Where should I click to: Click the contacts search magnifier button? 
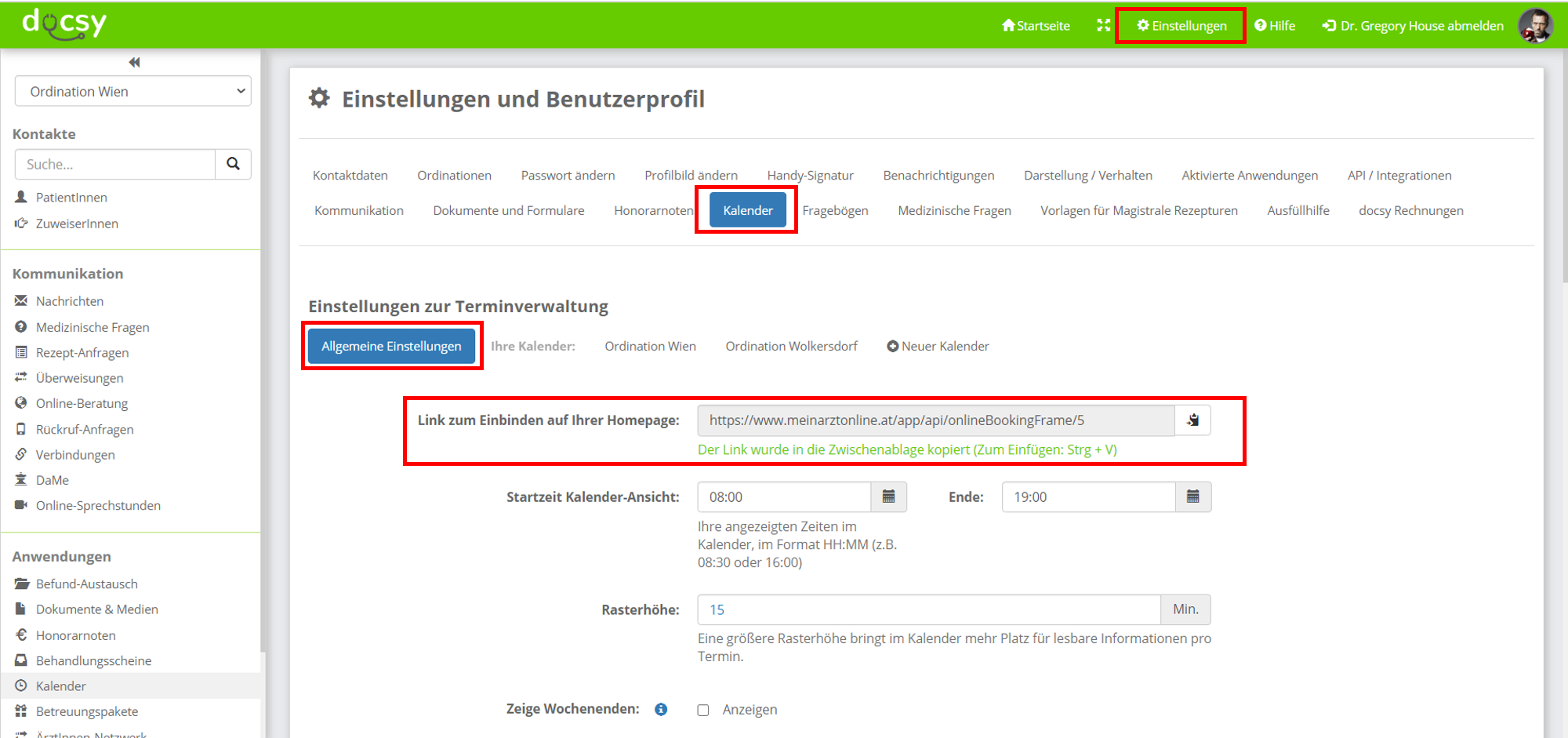(233, 164)
